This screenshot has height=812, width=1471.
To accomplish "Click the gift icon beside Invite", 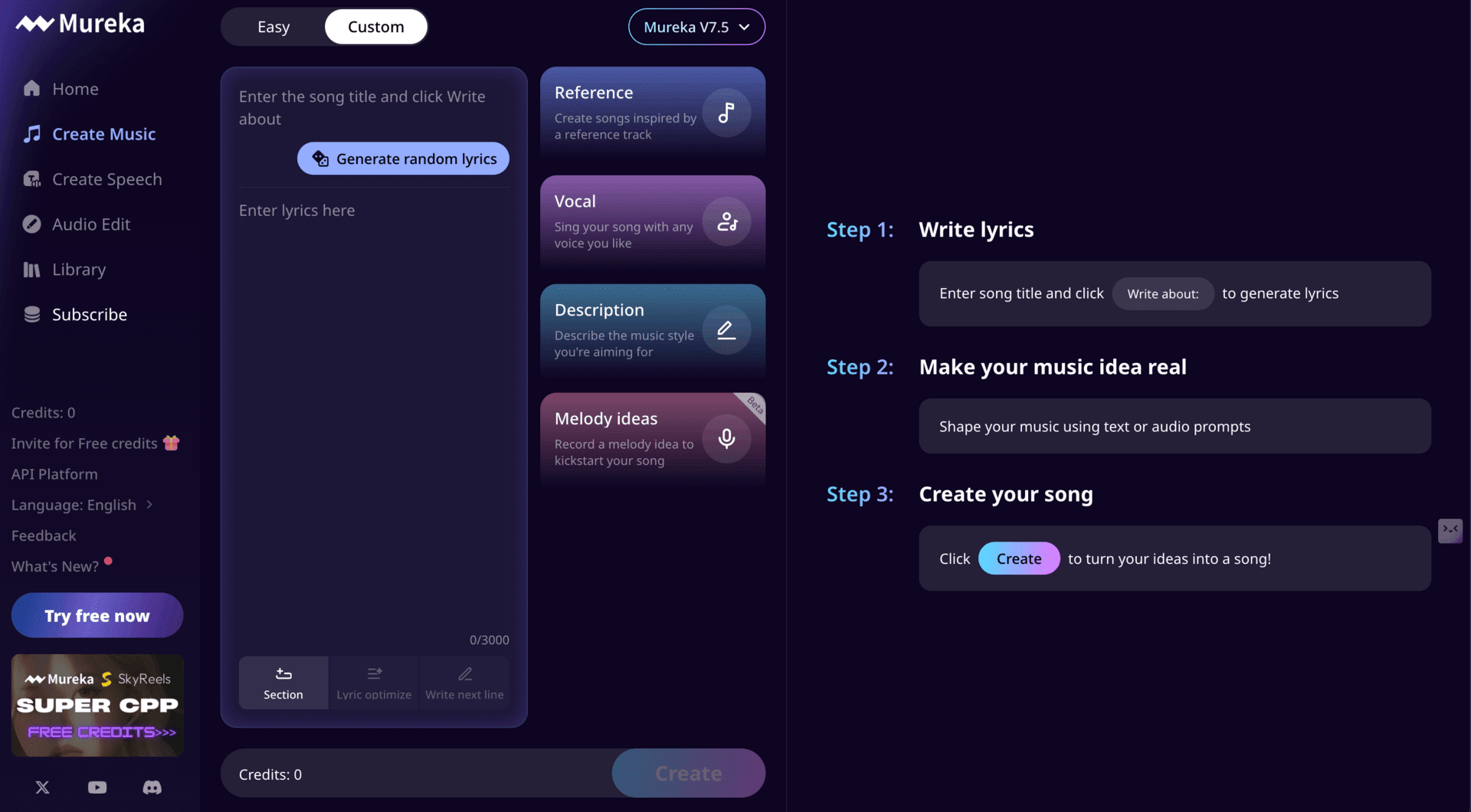I will [x=172, y=443].
